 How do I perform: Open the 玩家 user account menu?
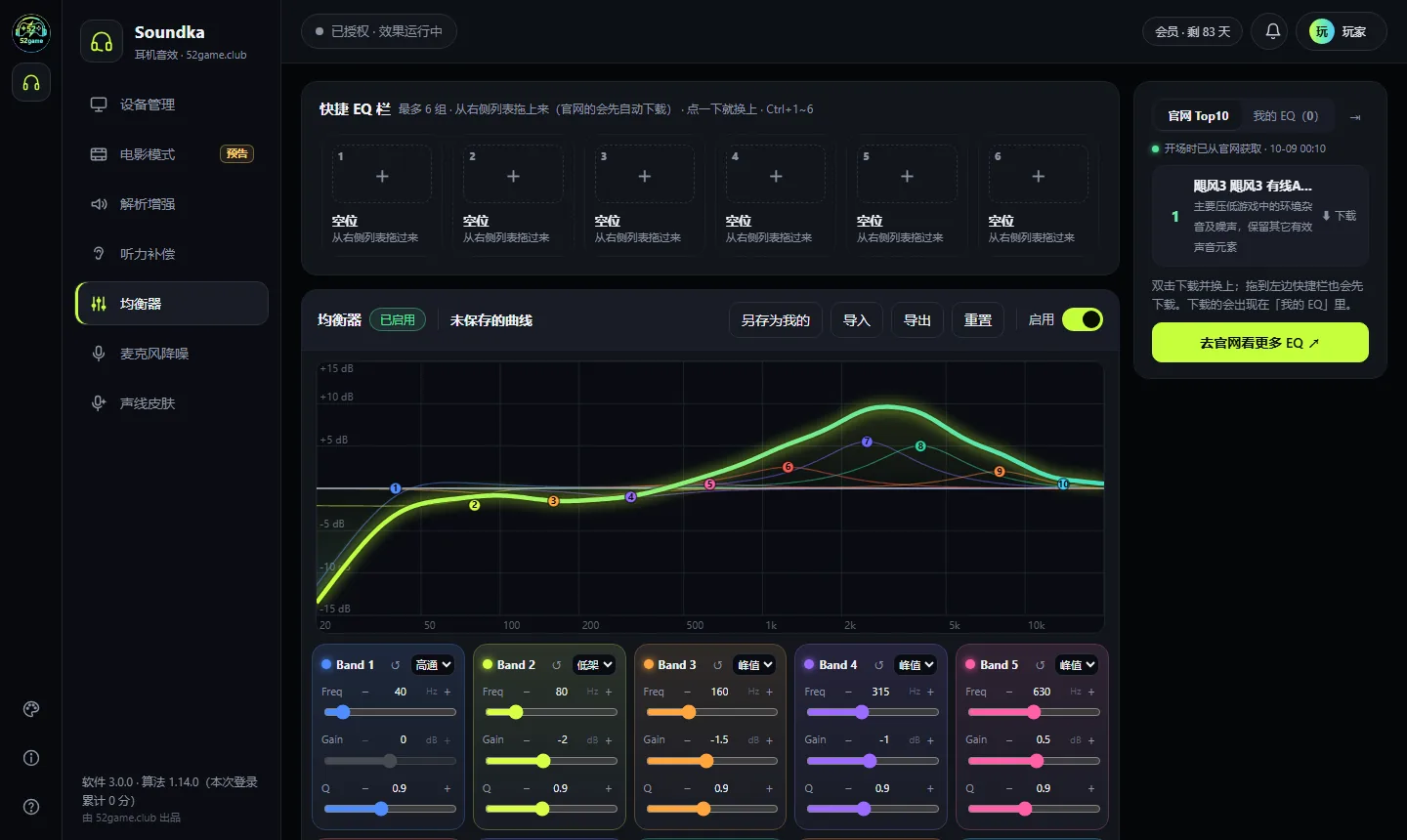coord(1341,31)
